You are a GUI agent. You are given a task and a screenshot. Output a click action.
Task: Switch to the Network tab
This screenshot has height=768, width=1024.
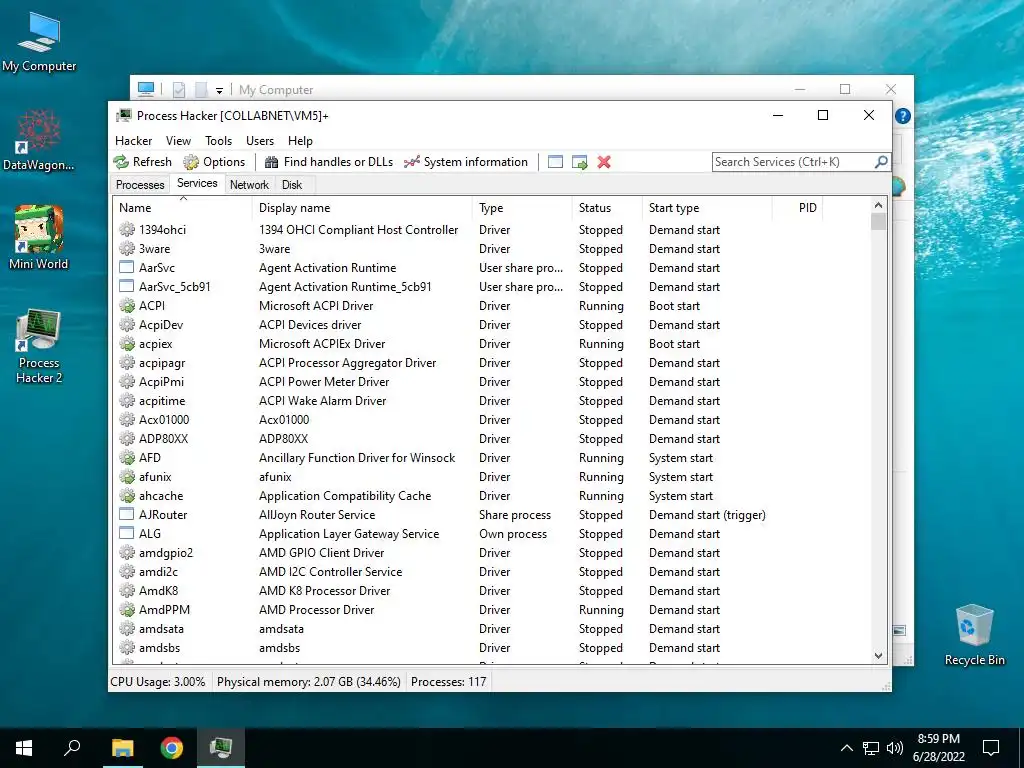point(249,185)
